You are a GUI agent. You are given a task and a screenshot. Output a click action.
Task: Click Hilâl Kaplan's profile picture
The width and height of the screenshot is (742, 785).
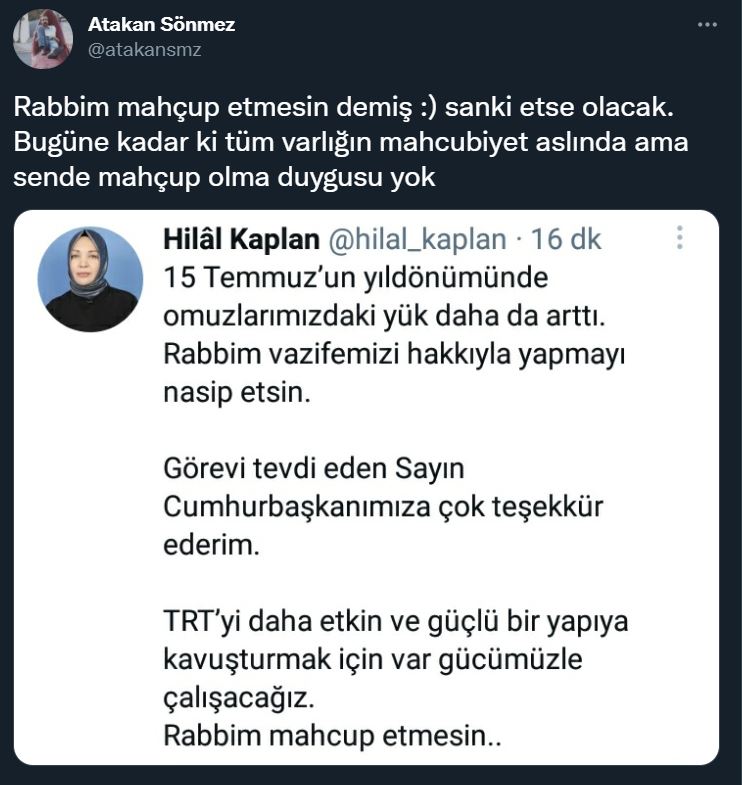point(90,279)
